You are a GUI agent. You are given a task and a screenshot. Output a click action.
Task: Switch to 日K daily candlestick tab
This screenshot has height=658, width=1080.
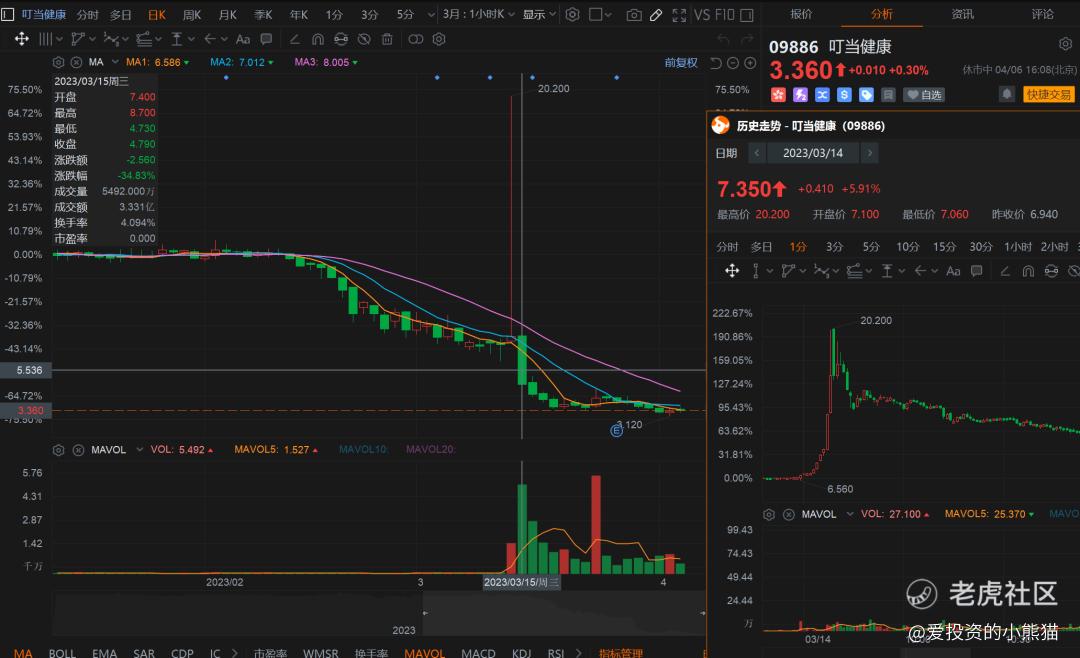(157, 14)
